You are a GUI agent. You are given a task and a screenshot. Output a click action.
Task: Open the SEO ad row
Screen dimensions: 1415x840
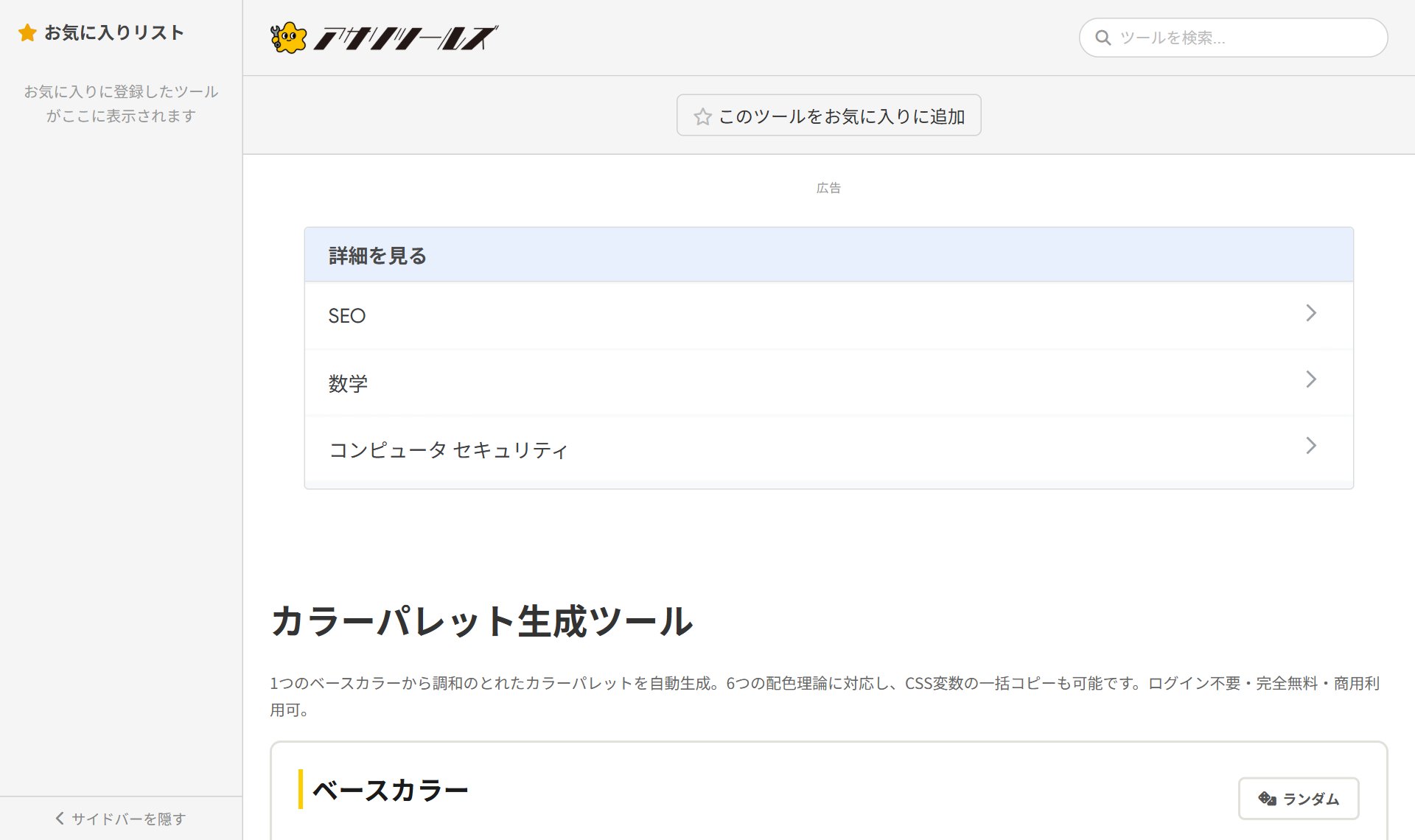(x=828, y=315)
